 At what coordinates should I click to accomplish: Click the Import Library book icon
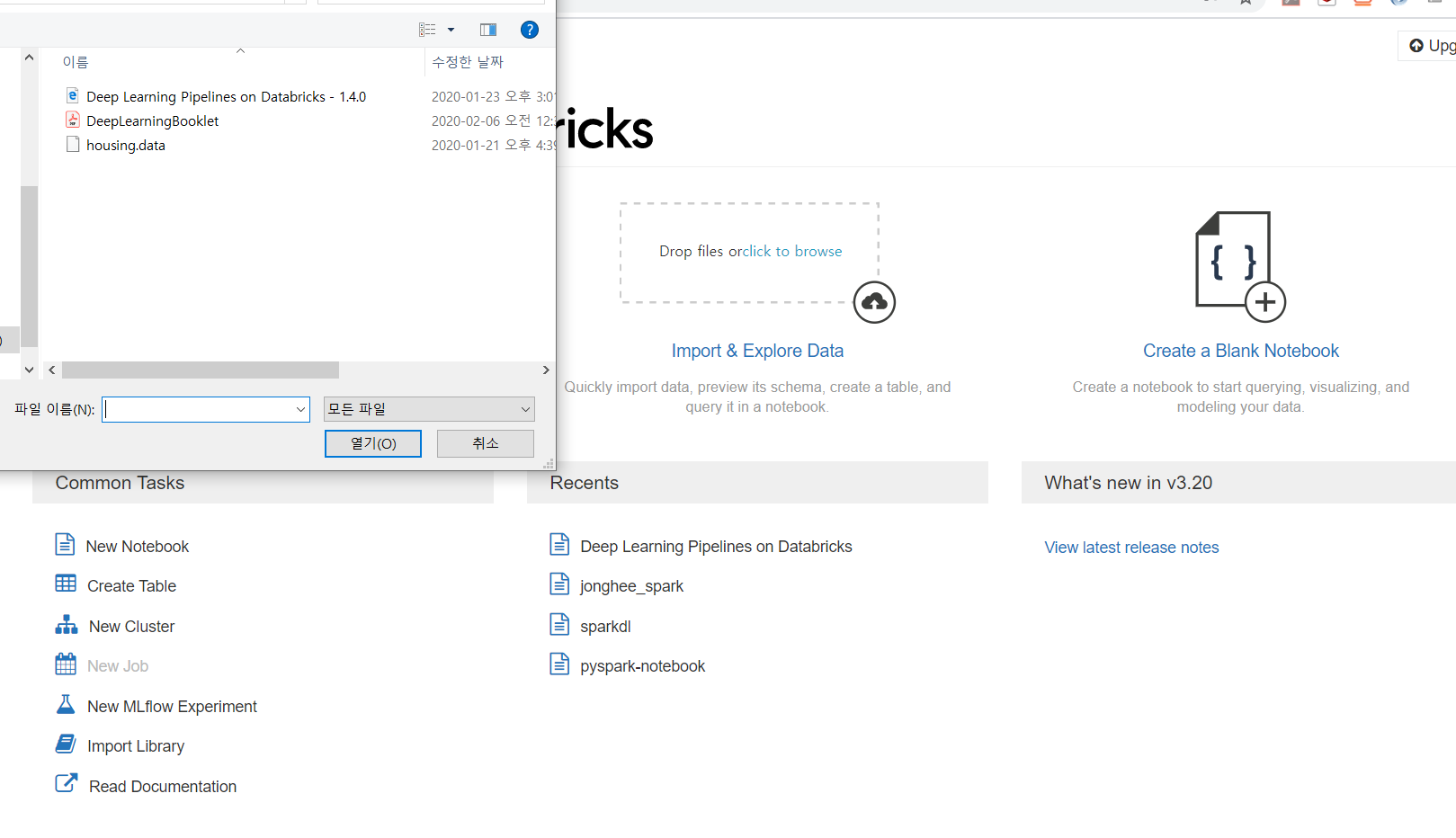click(66, 744)
